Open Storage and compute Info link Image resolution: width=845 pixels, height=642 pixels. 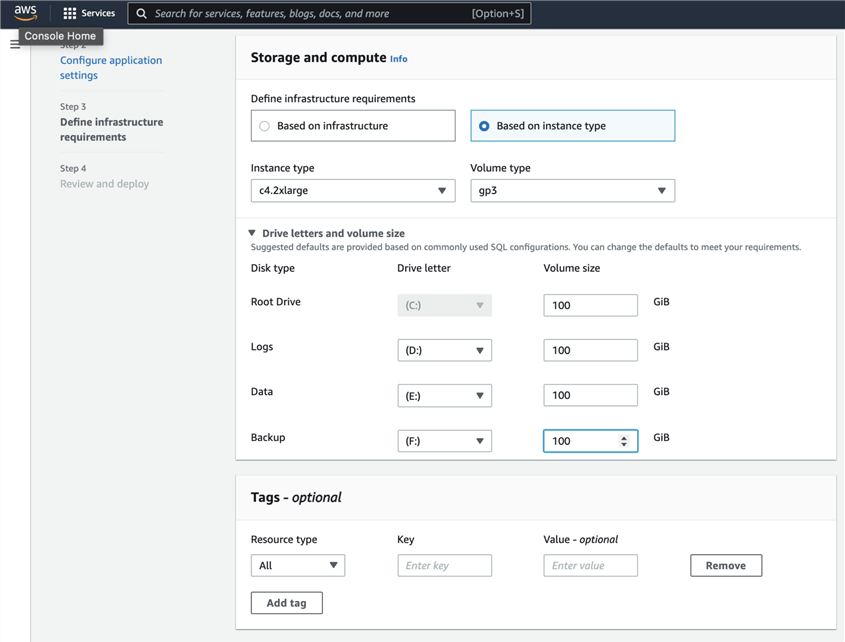coord(398,59)
